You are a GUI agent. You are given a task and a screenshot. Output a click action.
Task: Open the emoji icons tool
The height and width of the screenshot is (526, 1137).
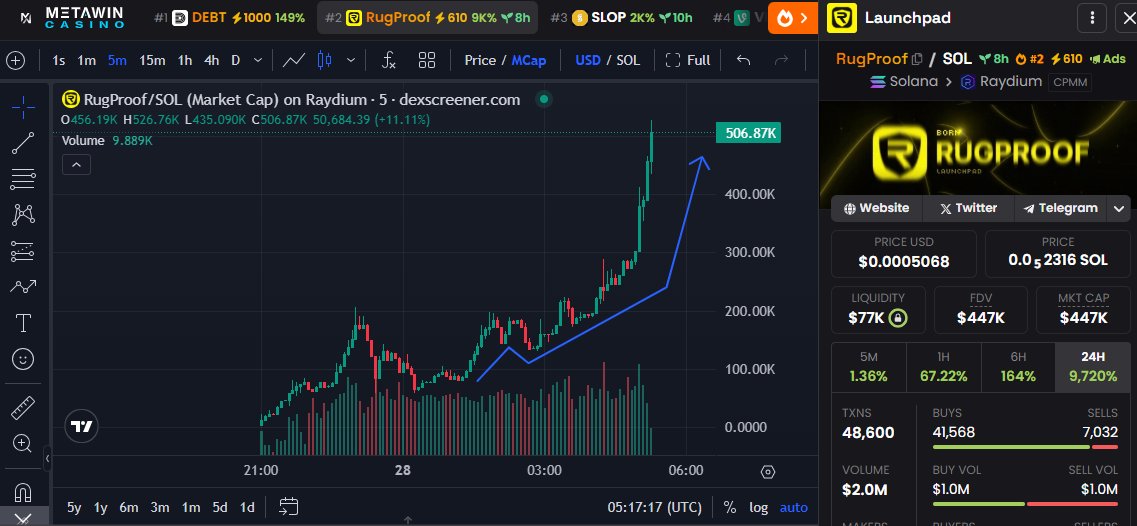click(23, 358)
